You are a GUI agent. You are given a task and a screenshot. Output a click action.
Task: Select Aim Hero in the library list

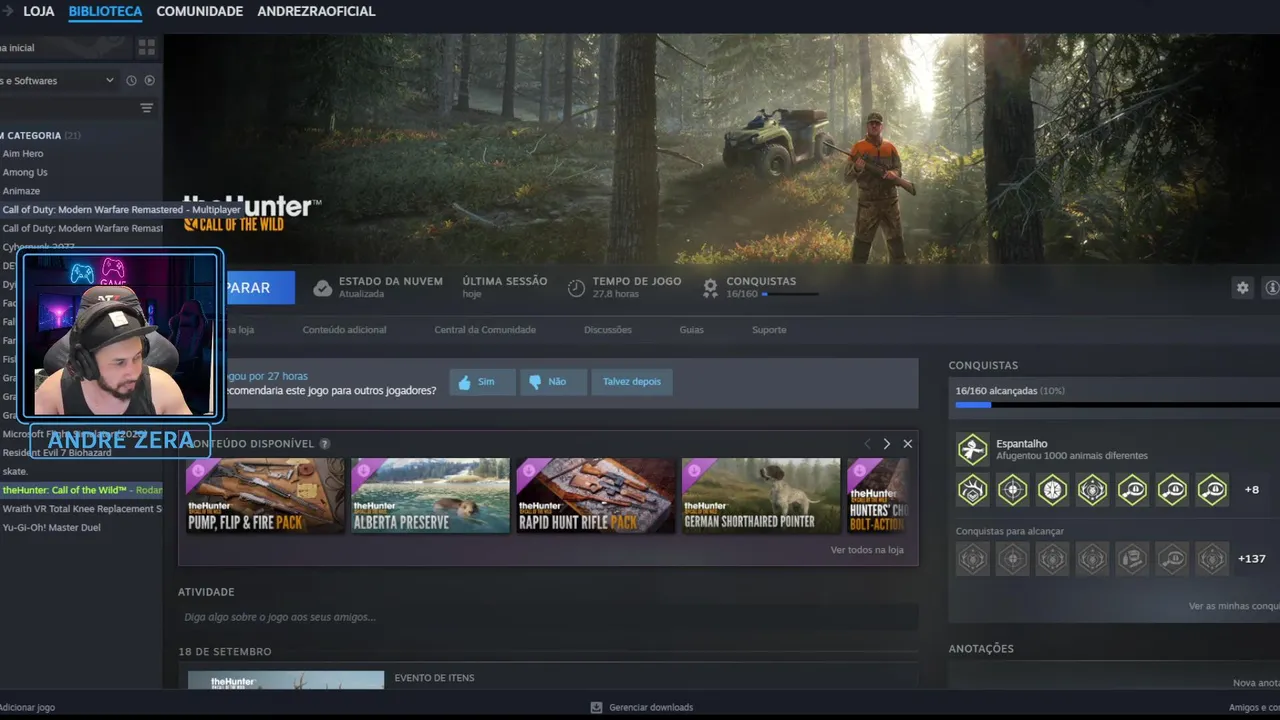[x=23, y=154]
